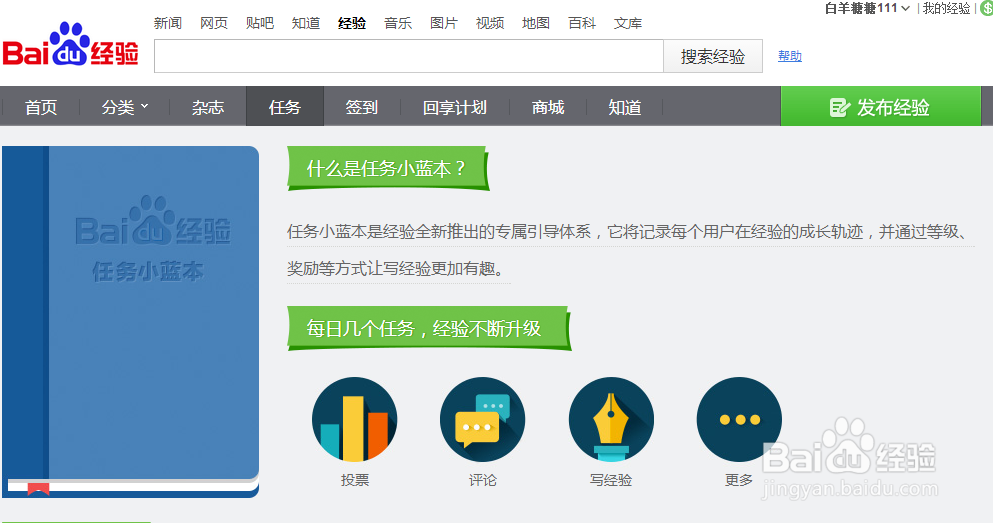Open the 图片 top link
Viewport: 993px width, 523px height.
point(444,23)
